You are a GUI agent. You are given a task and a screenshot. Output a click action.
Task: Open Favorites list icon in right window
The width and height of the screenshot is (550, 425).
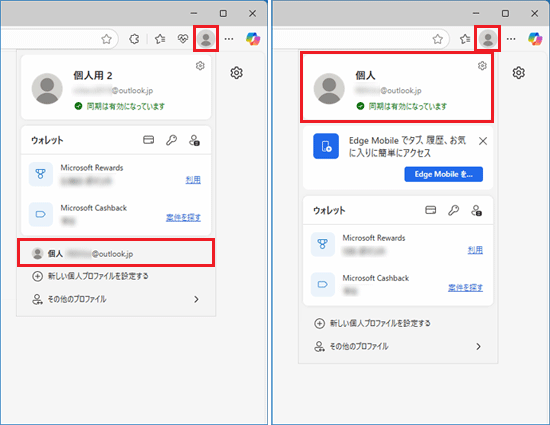[465, 39]
